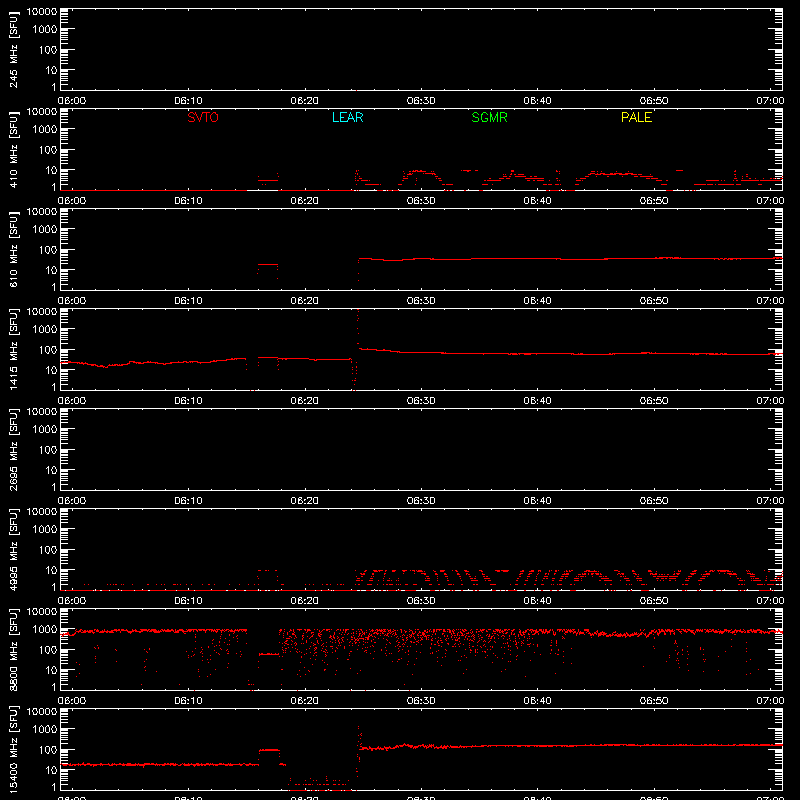This screenshot has height=800, width=800.
Task: Click the 8800 MHz panel's 06:30 time label
Action: pyautogui.click(x=421, y=701)
